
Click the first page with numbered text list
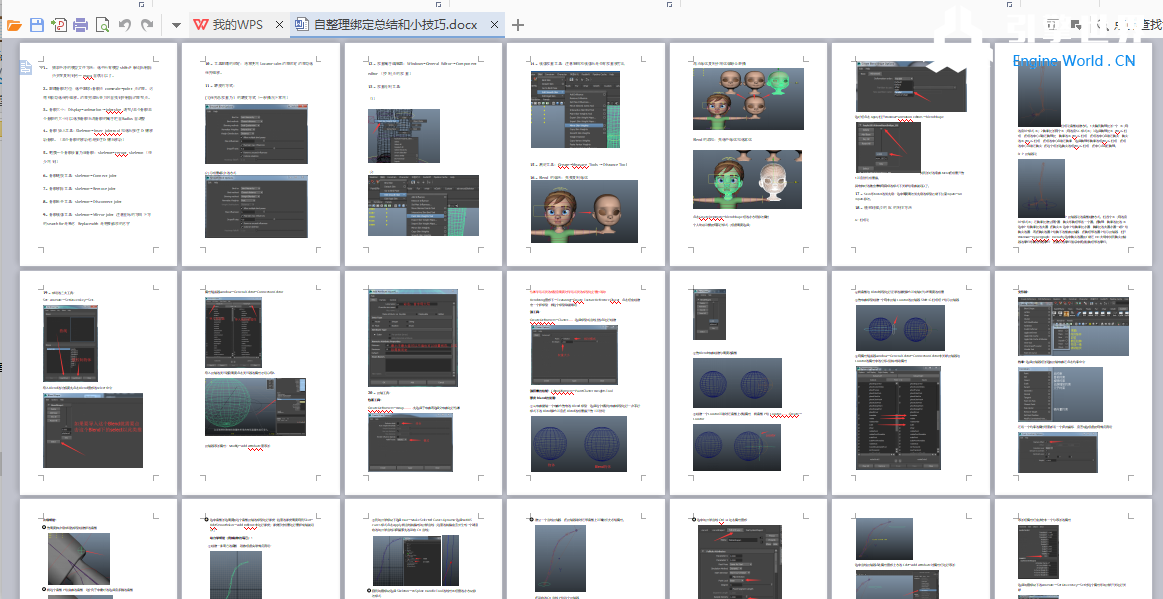[x=99, y=153]
